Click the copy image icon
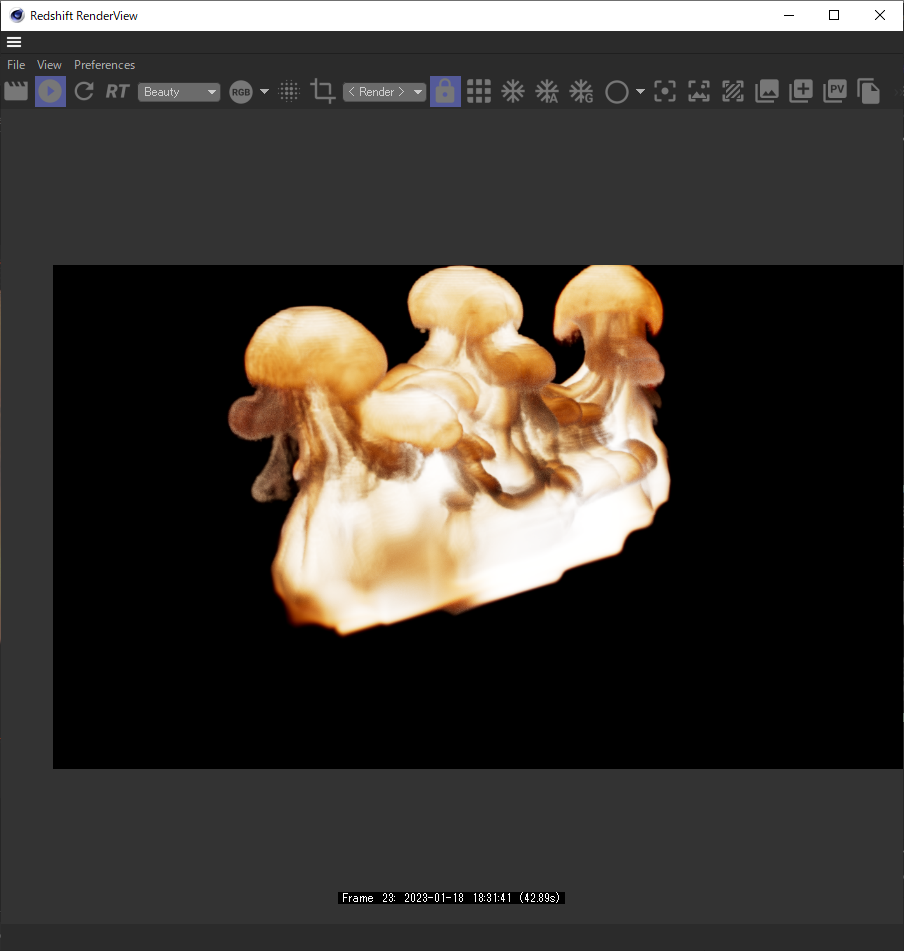Screen dimensions: 904x951 (x=869, y=91)
